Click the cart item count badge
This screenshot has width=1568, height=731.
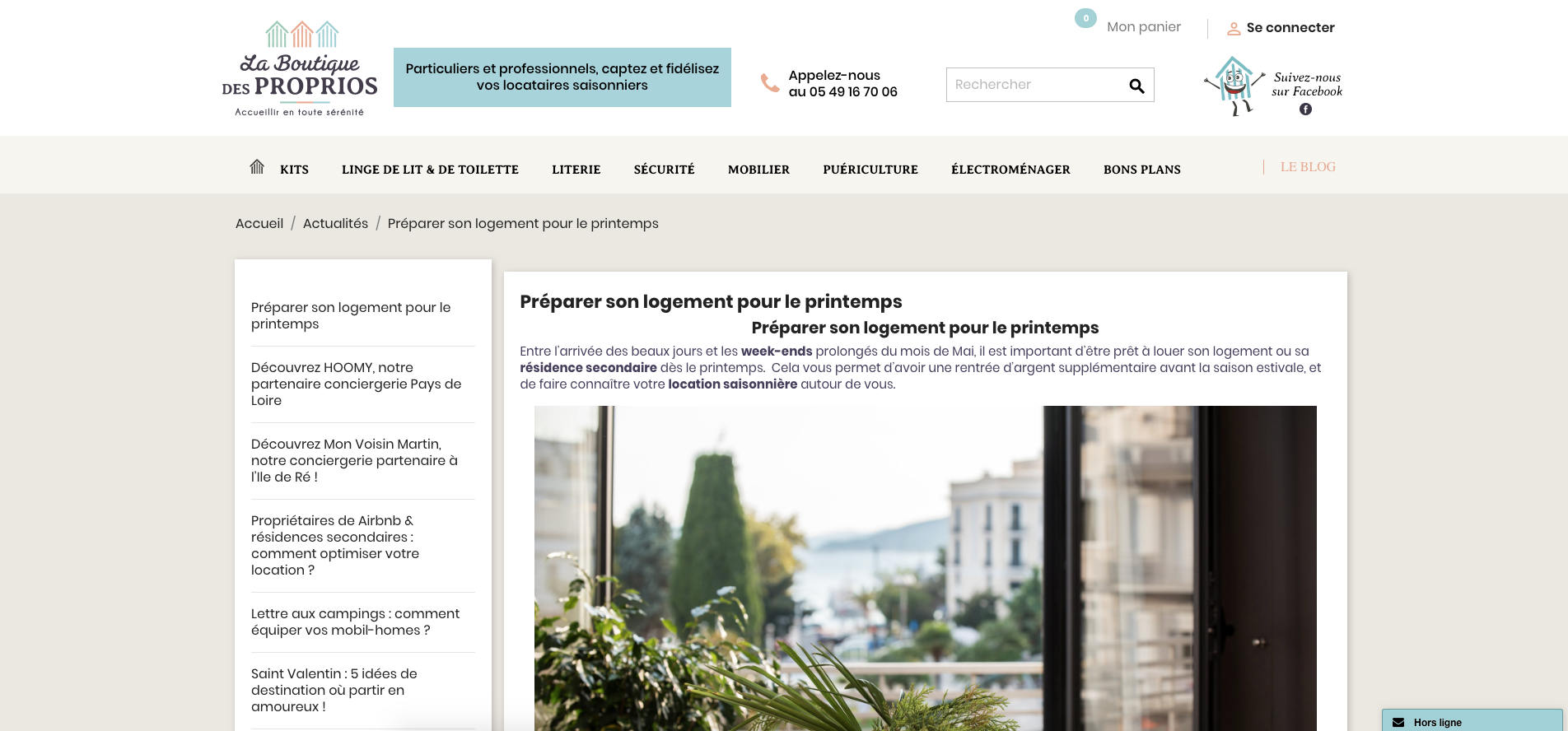coord(1085,18)
